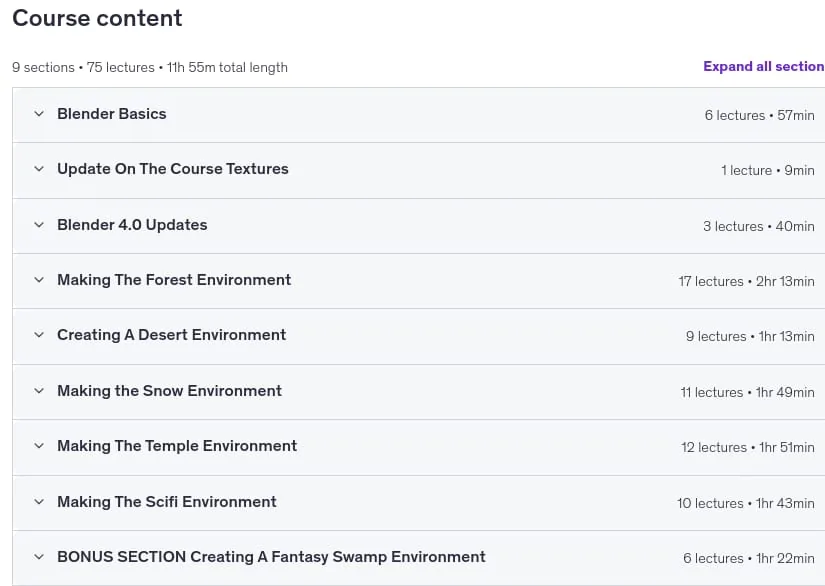825x586 pixels.
Task: Select the Blender 4.0 Updates title
Action: [132, 225]
